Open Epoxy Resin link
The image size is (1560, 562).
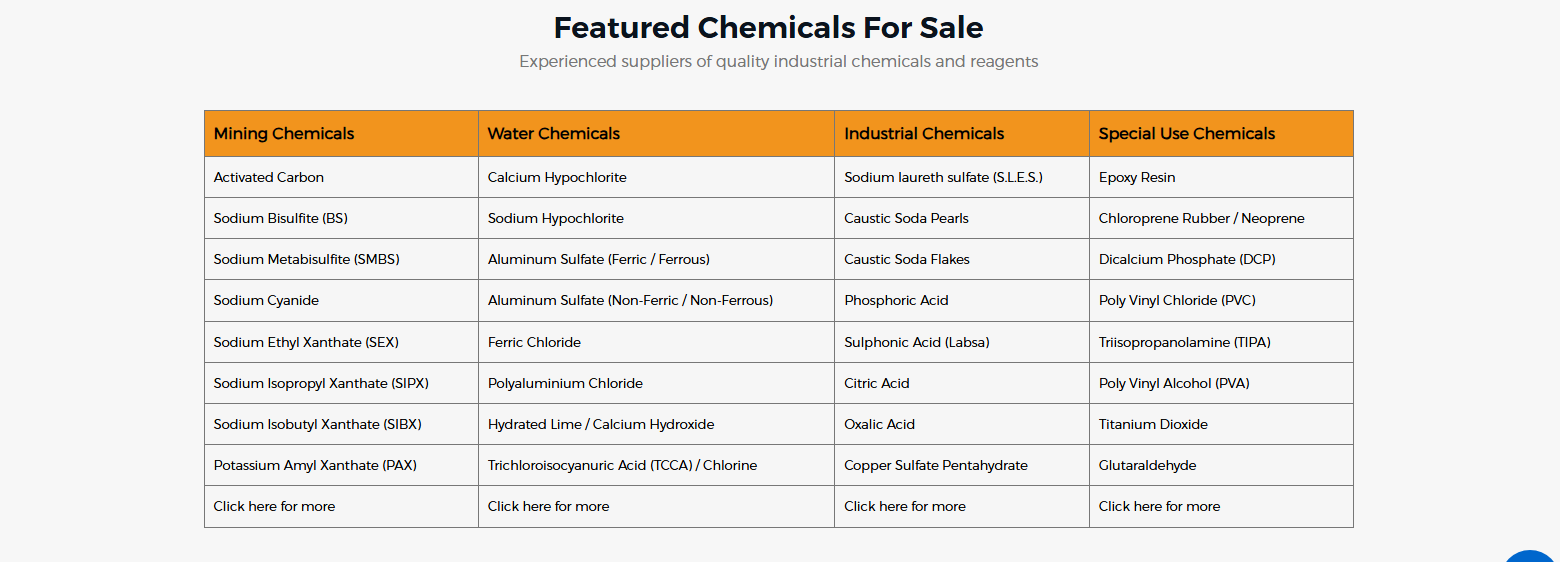(1136, 177)
